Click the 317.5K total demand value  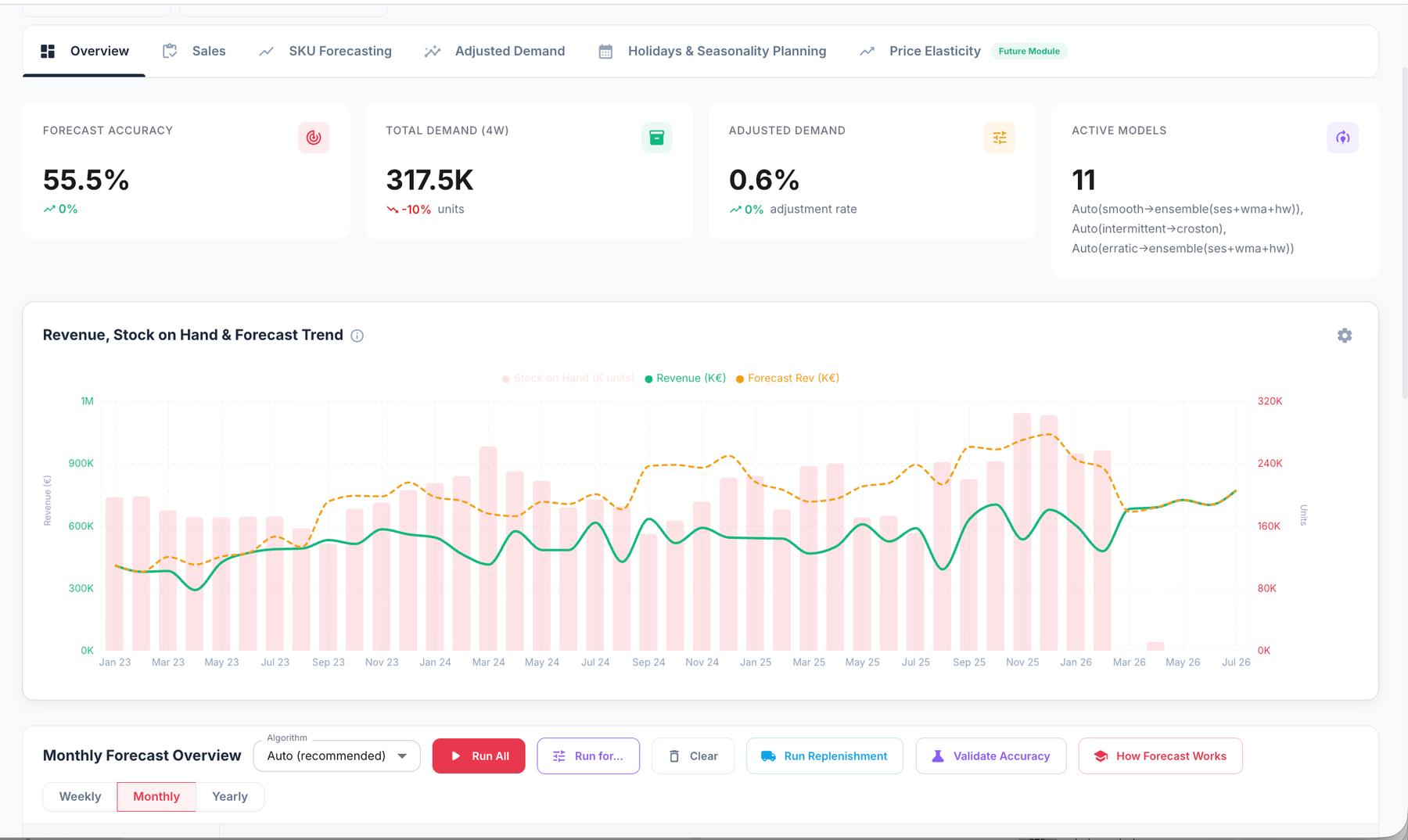430,180
